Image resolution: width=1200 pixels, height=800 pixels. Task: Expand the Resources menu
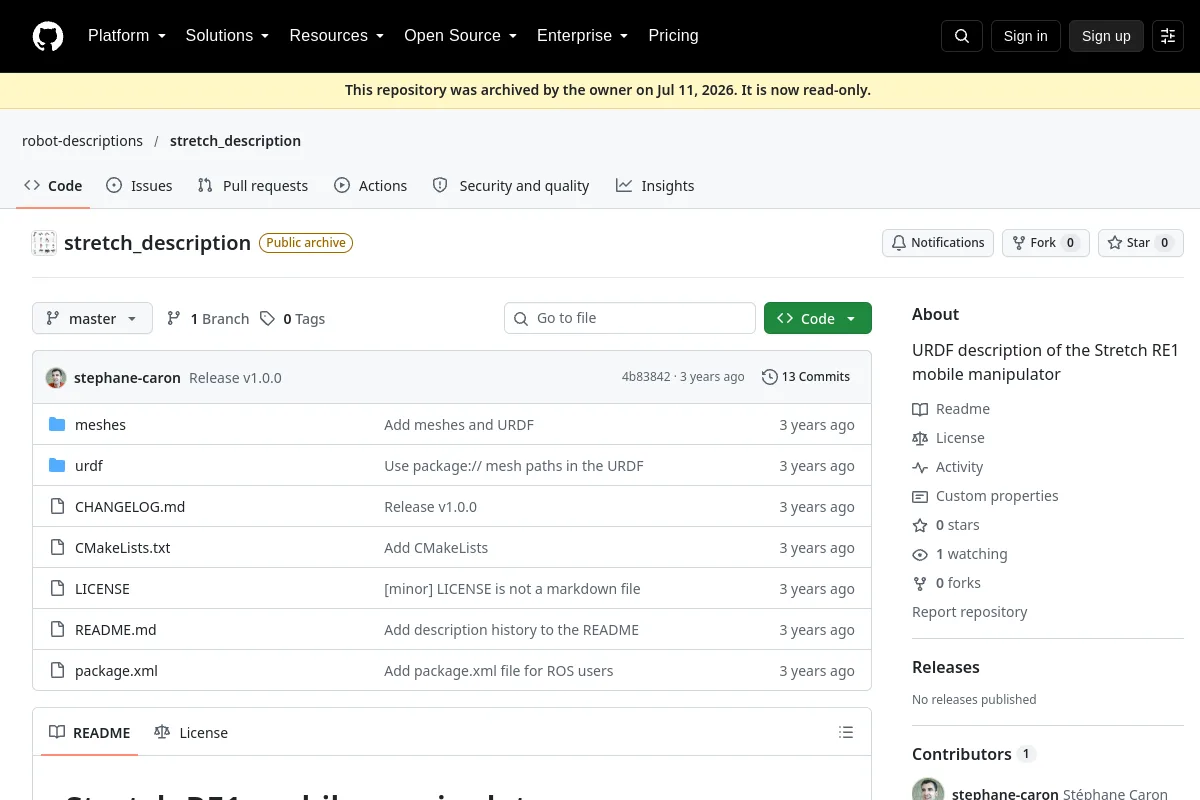click(x=337, y=36)
